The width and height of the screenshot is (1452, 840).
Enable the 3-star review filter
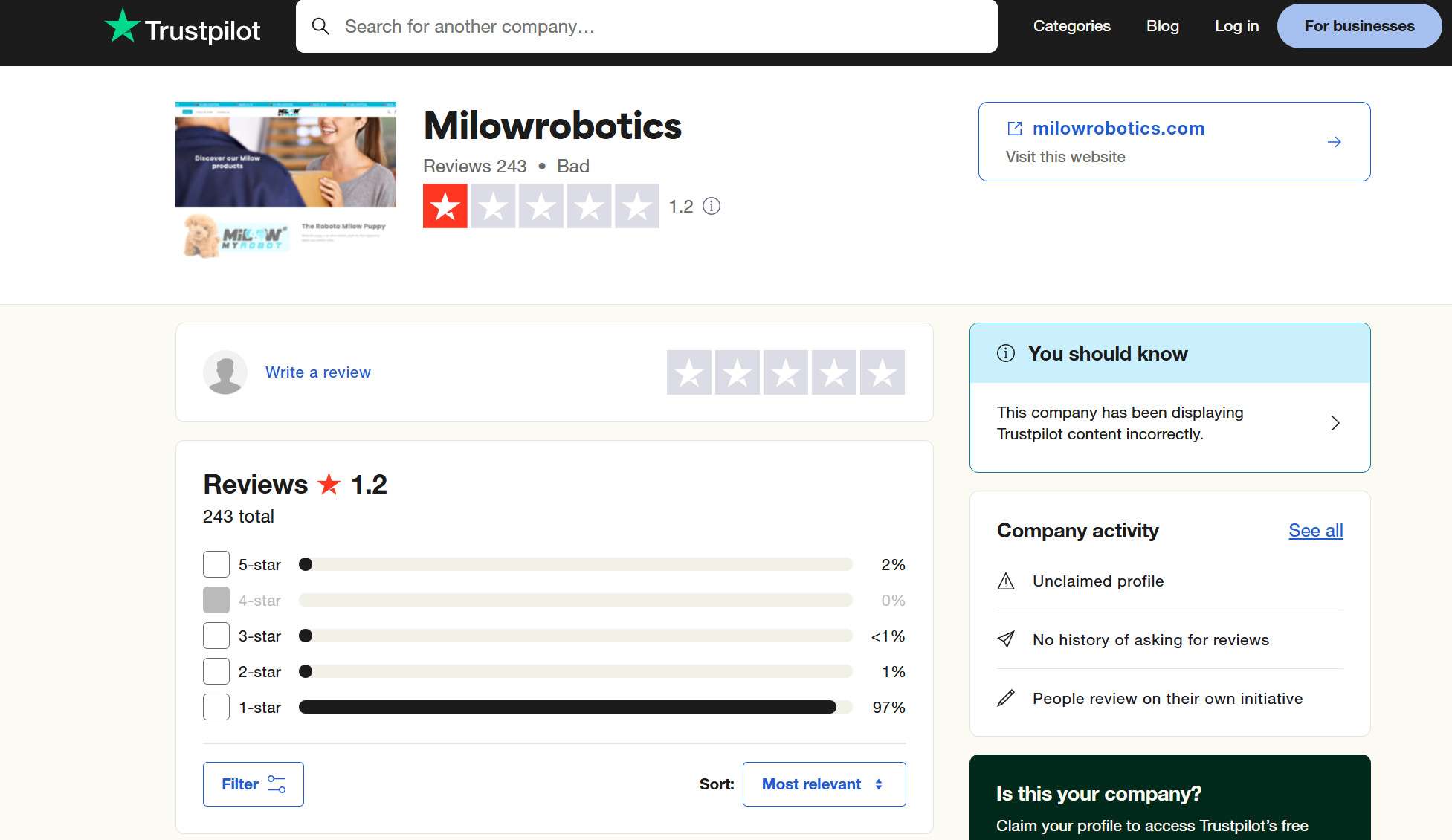click(x=216, y=635)
